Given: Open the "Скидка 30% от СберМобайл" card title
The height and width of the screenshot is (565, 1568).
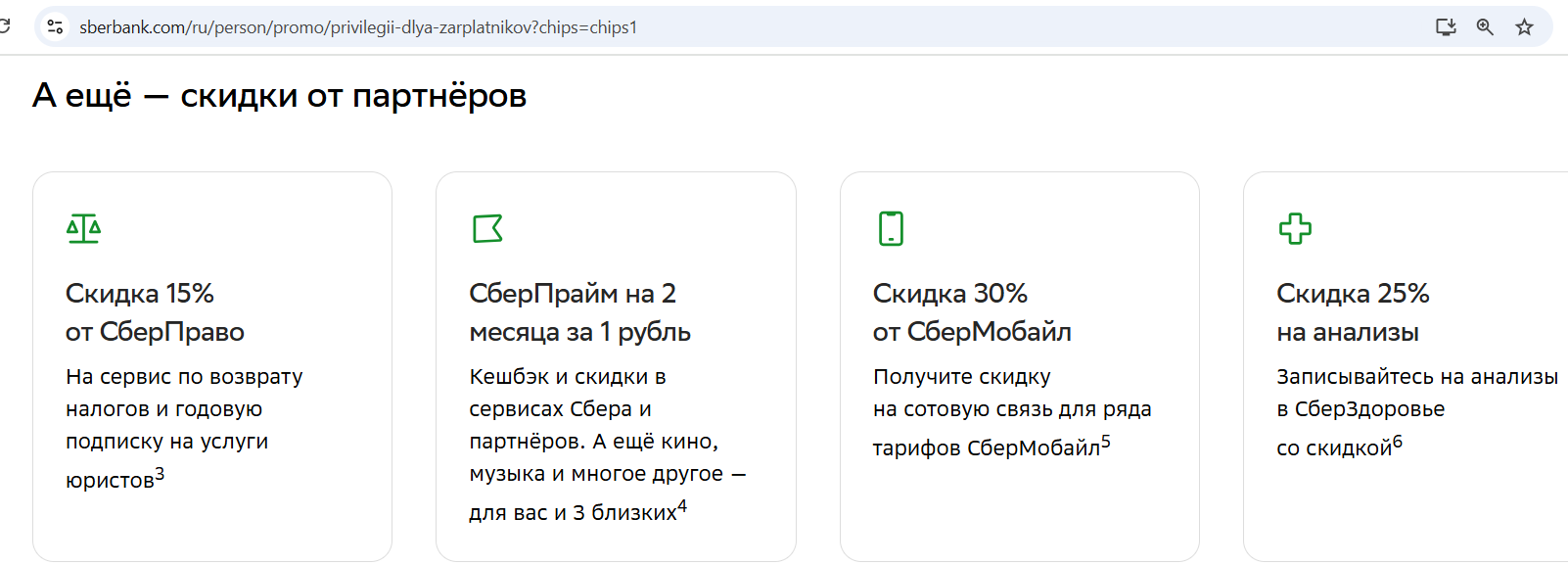Looking at the screenshot, I should click(972, 312).
